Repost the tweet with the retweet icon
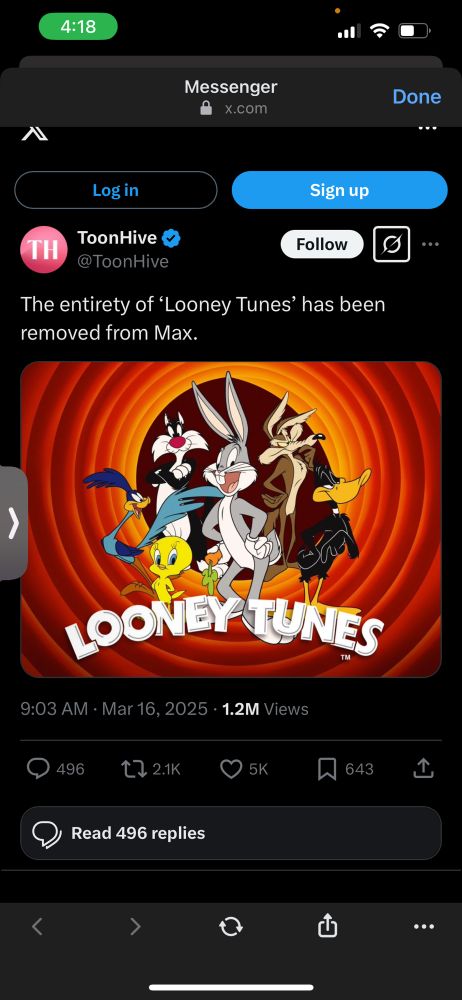The height and width of the screenshot is (1000, 462). pos(134,769)
